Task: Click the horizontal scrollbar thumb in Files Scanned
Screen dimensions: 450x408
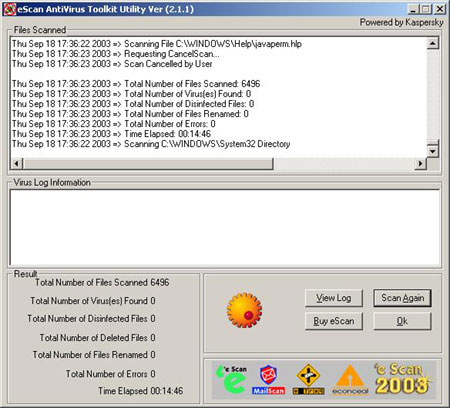Action: [x=148, y=163]
